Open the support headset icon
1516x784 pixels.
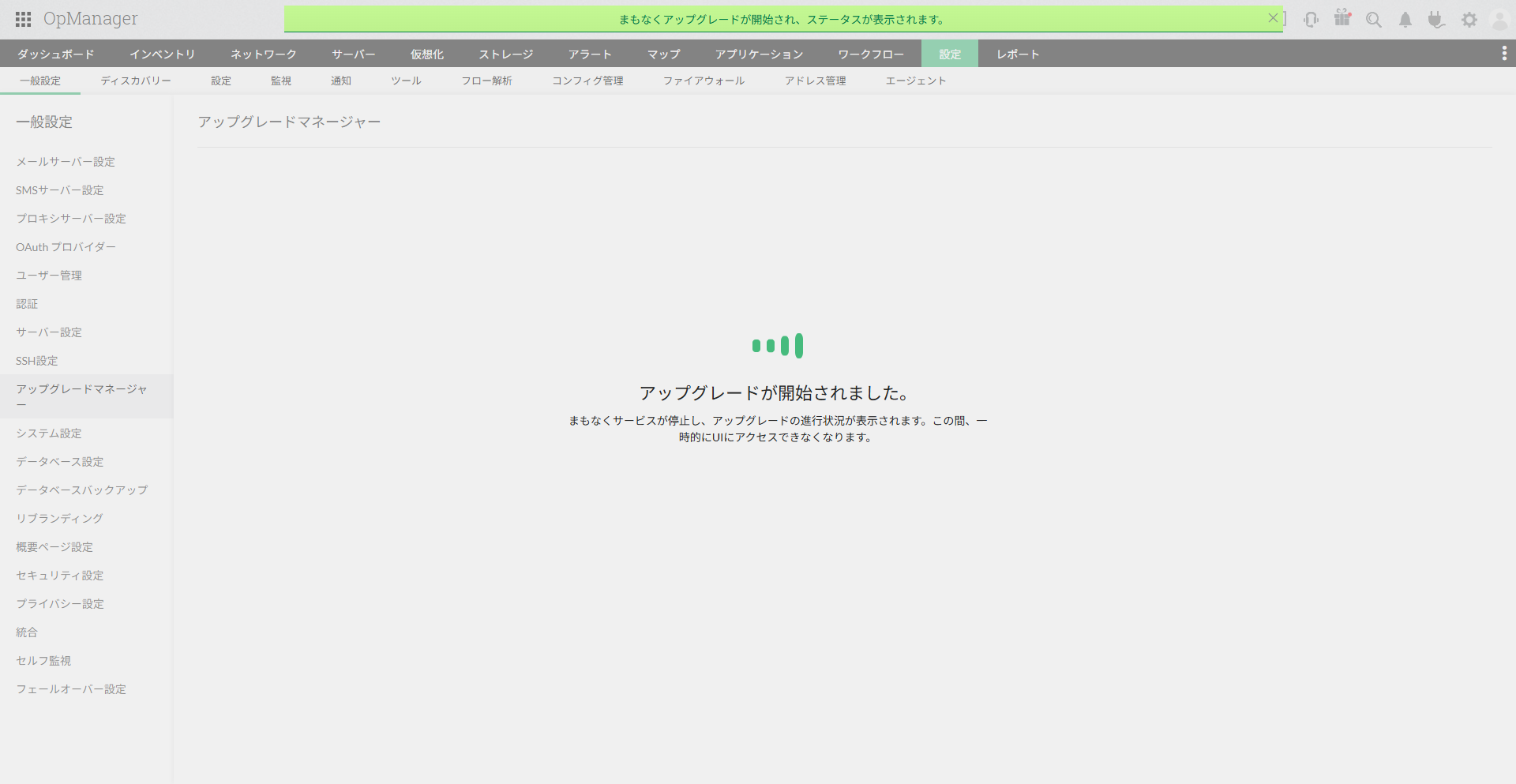click(x=1311, y=20)
